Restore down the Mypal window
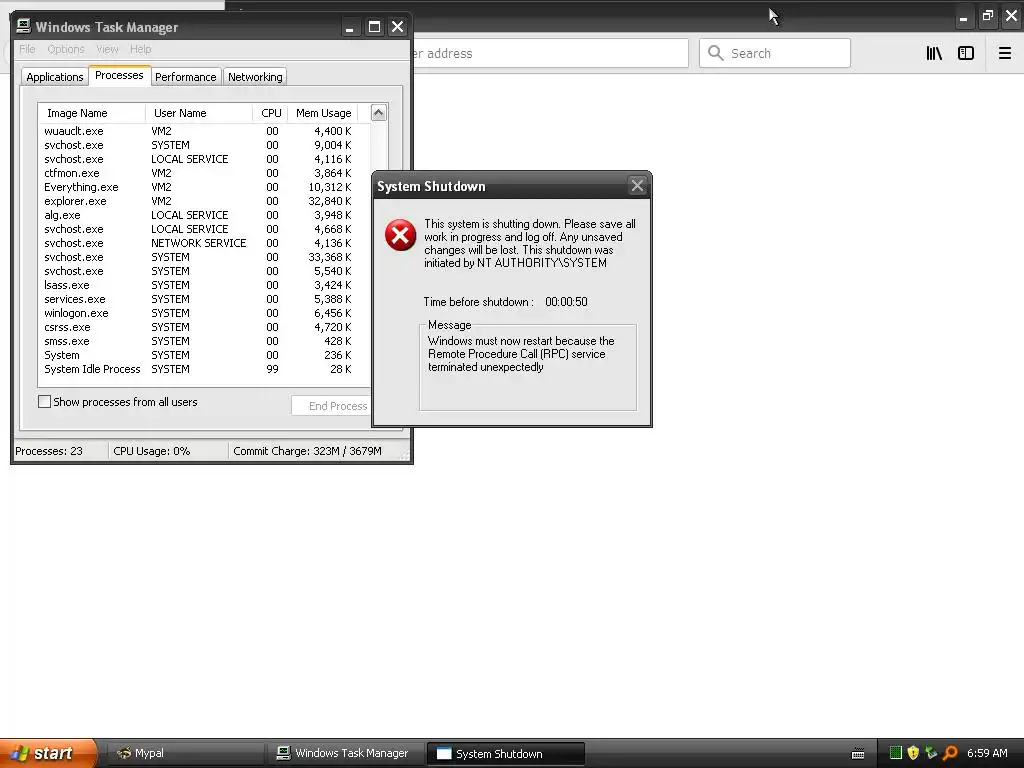Image resolution: width=1024 pixels, height=768 pixels. pyautogui.click(x=987, y=16)
